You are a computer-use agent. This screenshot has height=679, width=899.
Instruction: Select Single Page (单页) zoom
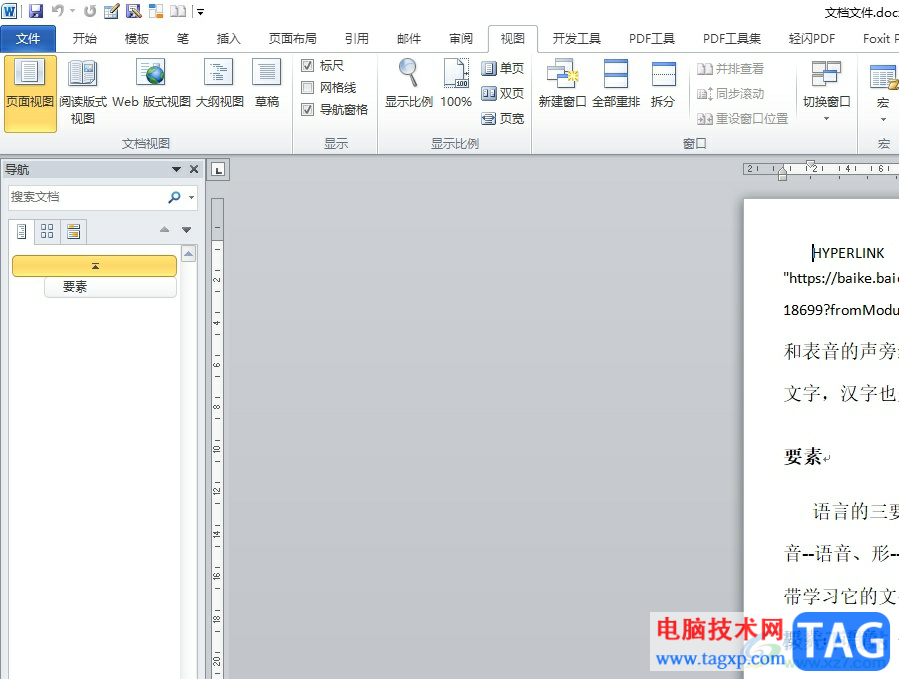pyautogui.click(x=503, y=68)
